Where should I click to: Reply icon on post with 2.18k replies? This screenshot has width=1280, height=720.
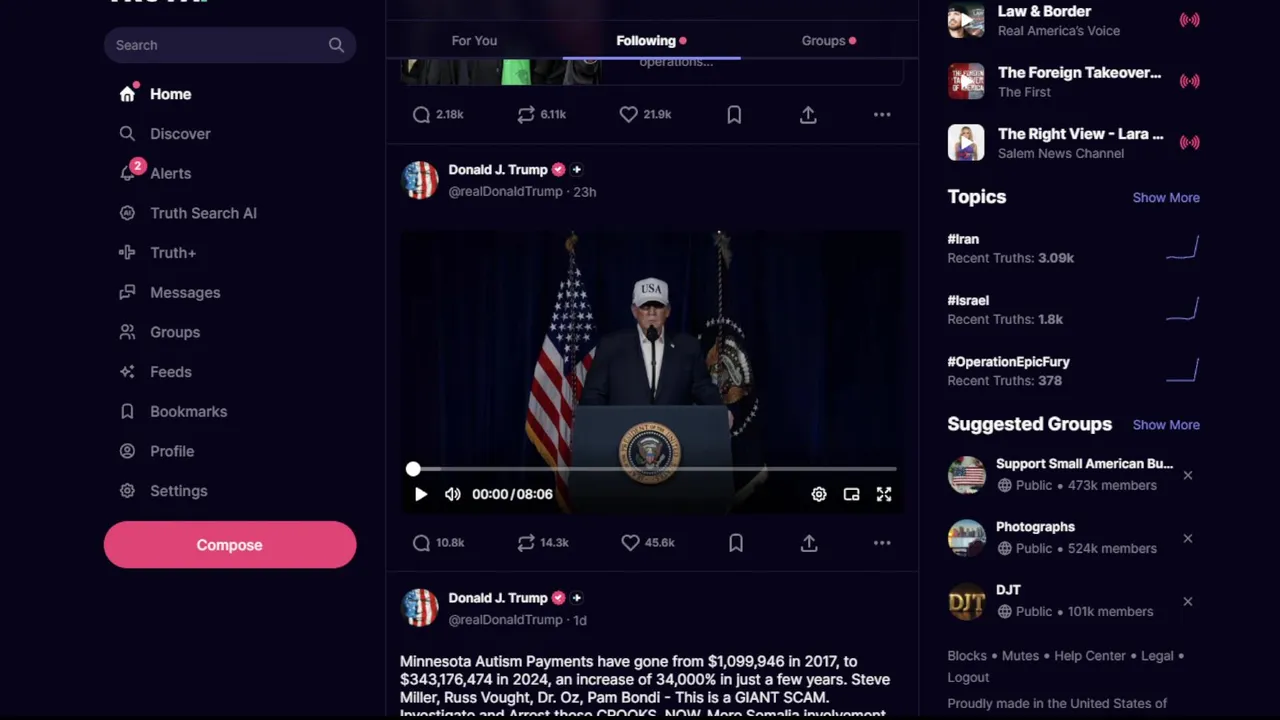point(421,114)
